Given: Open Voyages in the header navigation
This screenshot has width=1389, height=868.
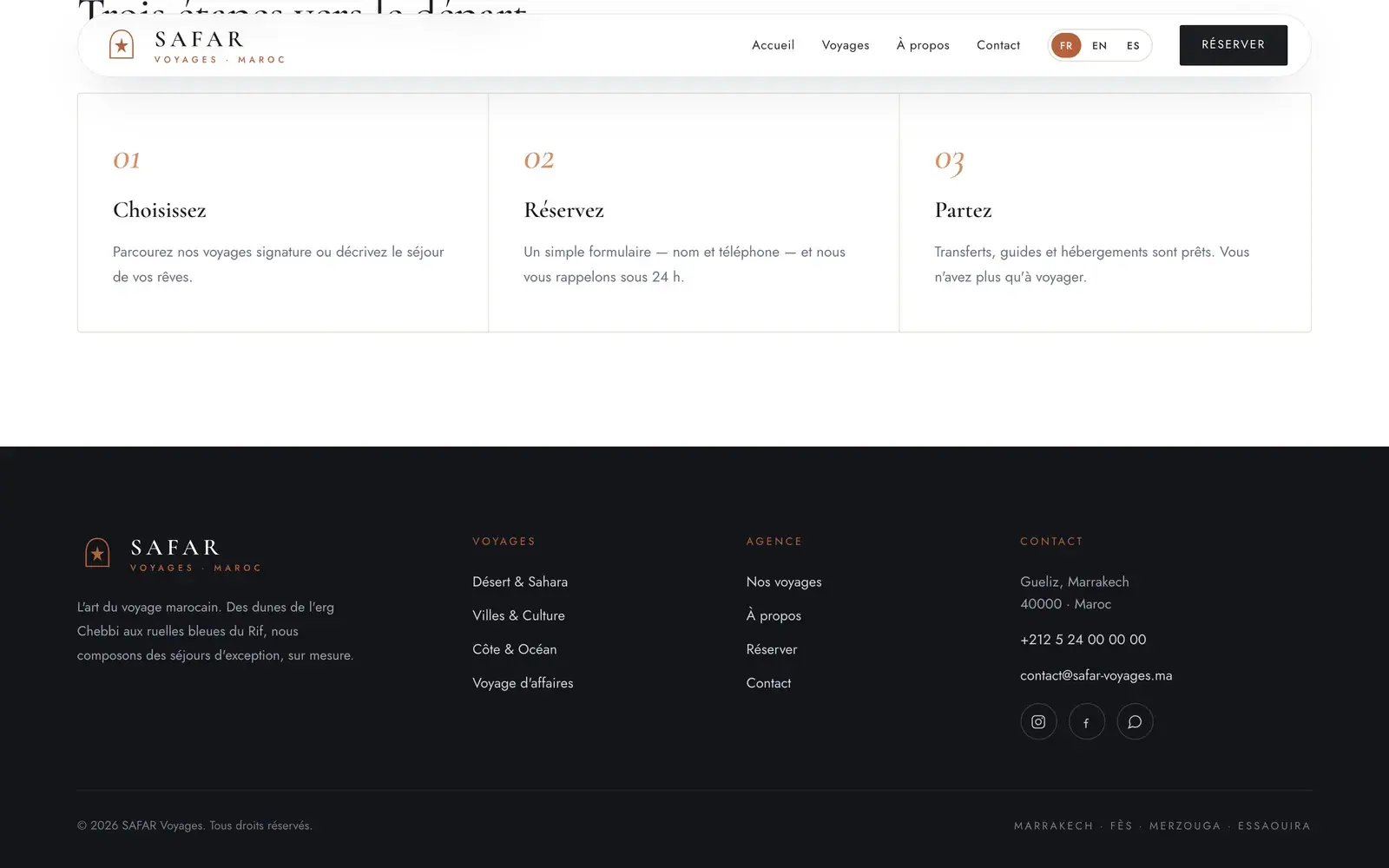Looking at the screenshot, I should [846, 45].
